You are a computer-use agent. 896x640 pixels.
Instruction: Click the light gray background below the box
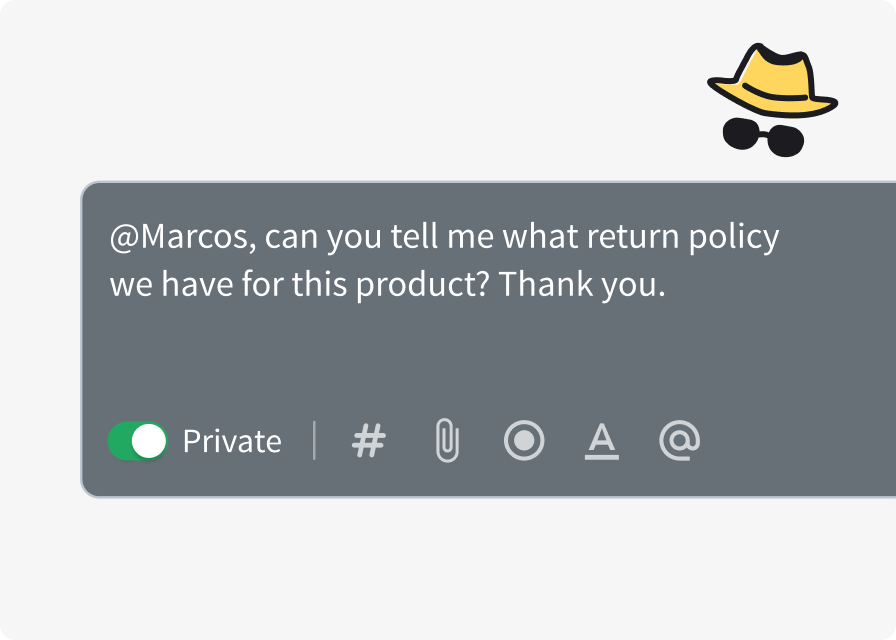click(450, 570)
